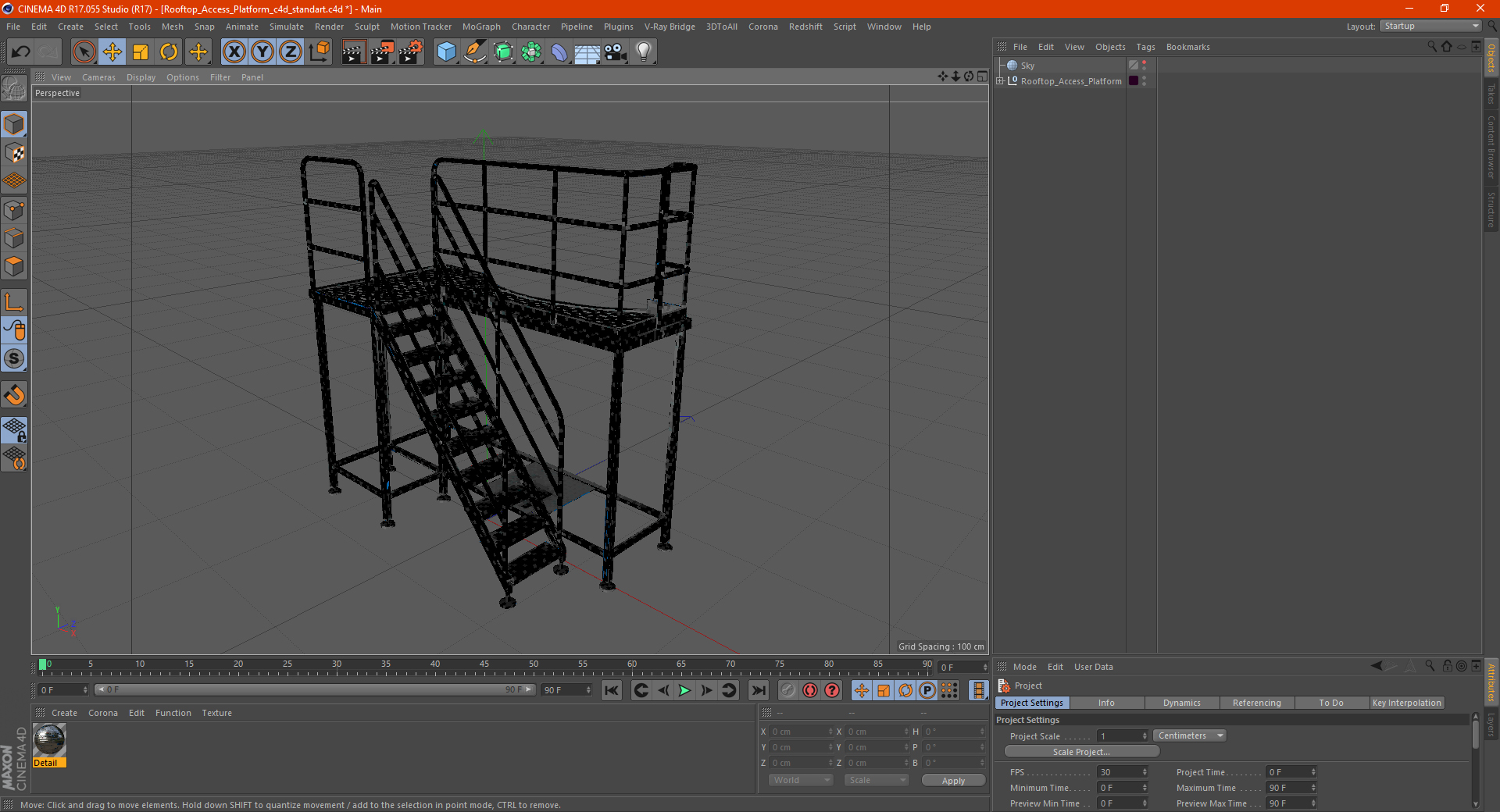The image size is (1500, 812).
Task: Open the Simulate menu
Action: (x=287, y=27)
